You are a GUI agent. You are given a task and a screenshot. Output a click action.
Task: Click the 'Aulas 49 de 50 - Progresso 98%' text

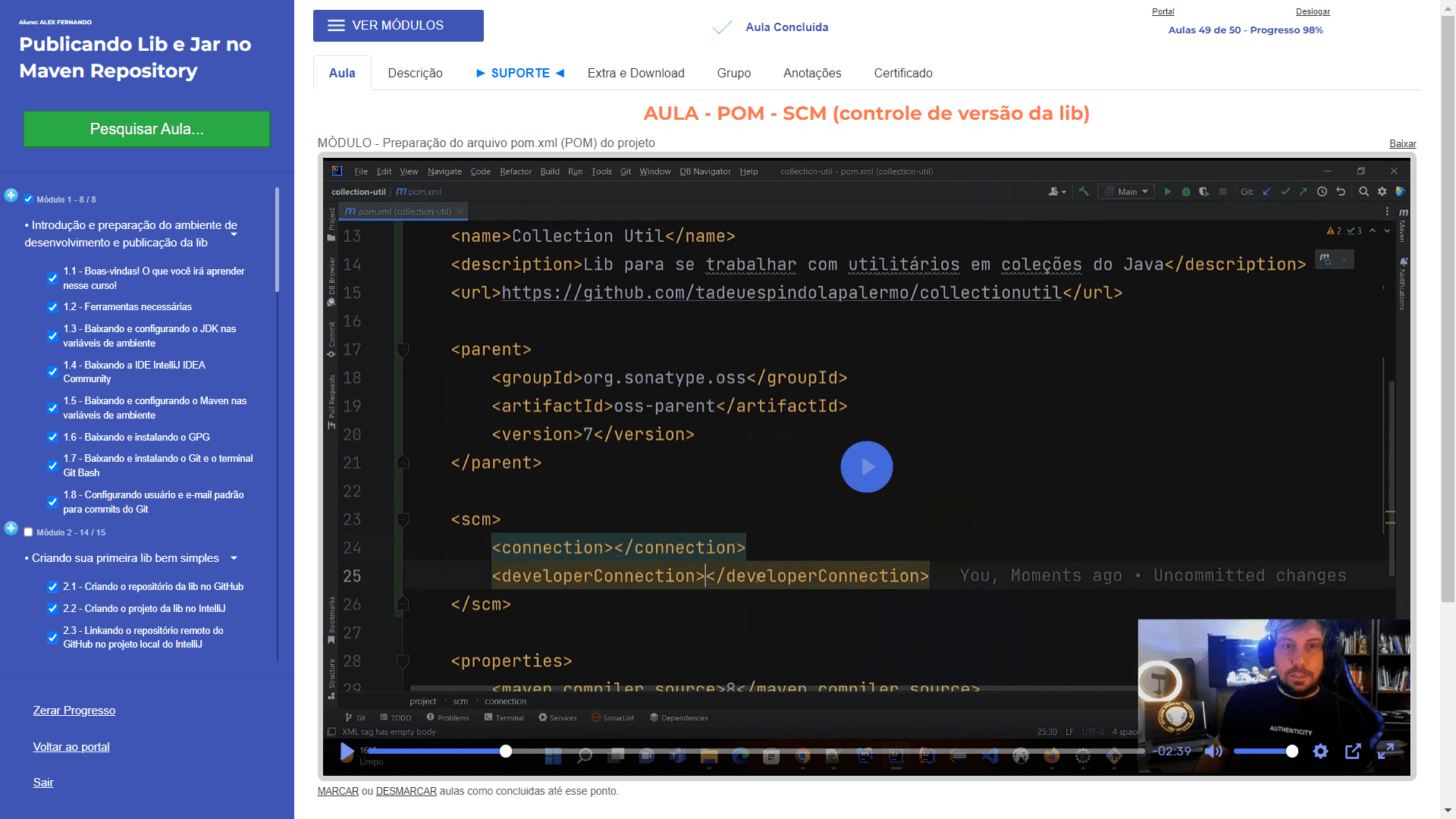point(1245,30)
